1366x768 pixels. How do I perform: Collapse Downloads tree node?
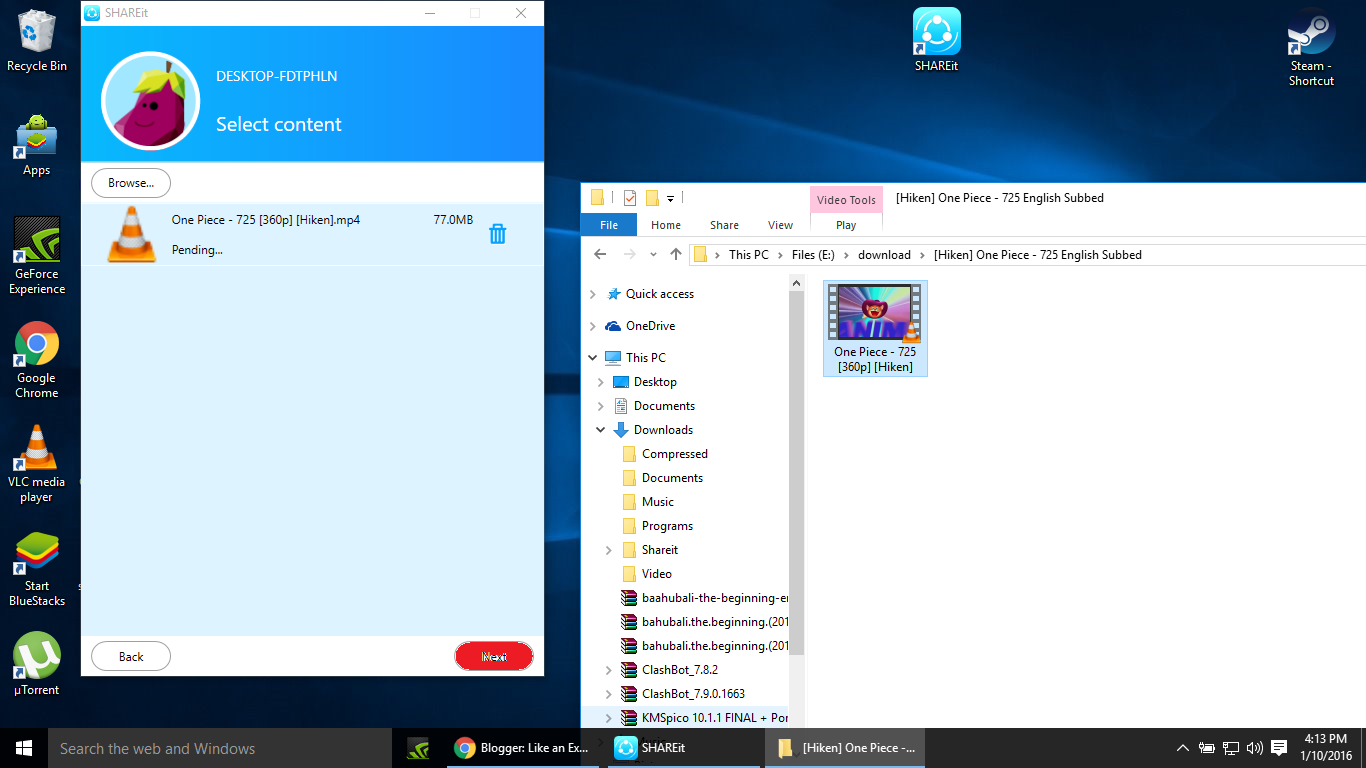[601, 430]
